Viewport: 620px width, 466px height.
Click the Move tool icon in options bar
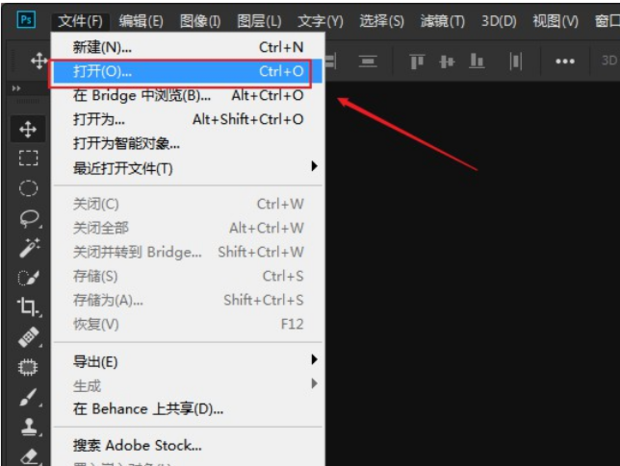pos(39,61)
